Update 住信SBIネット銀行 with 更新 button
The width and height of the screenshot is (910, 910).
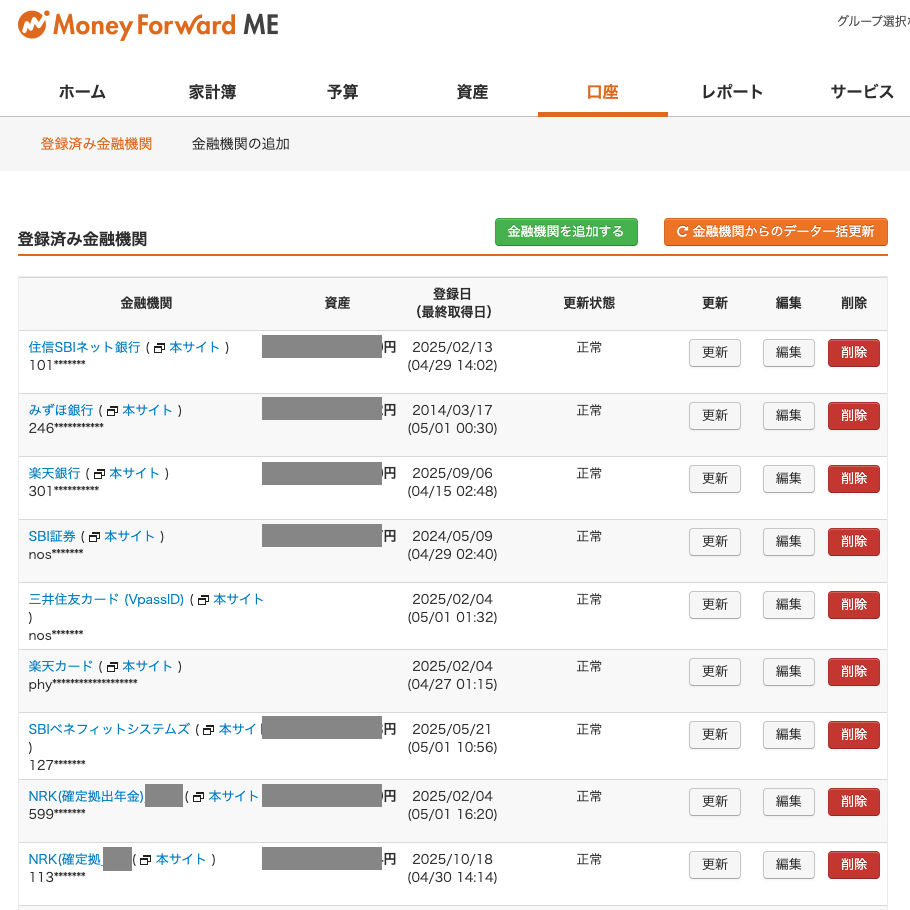tap(714, 352)
